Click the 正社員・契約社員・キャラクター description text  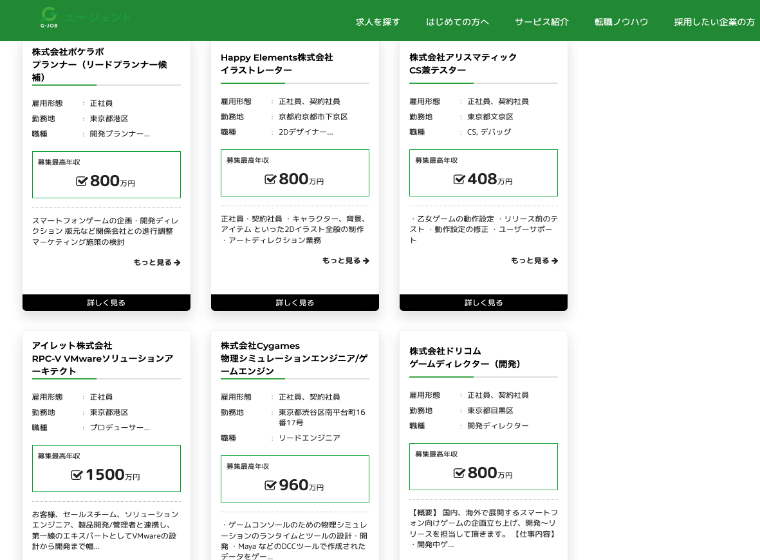click(293, 229)
